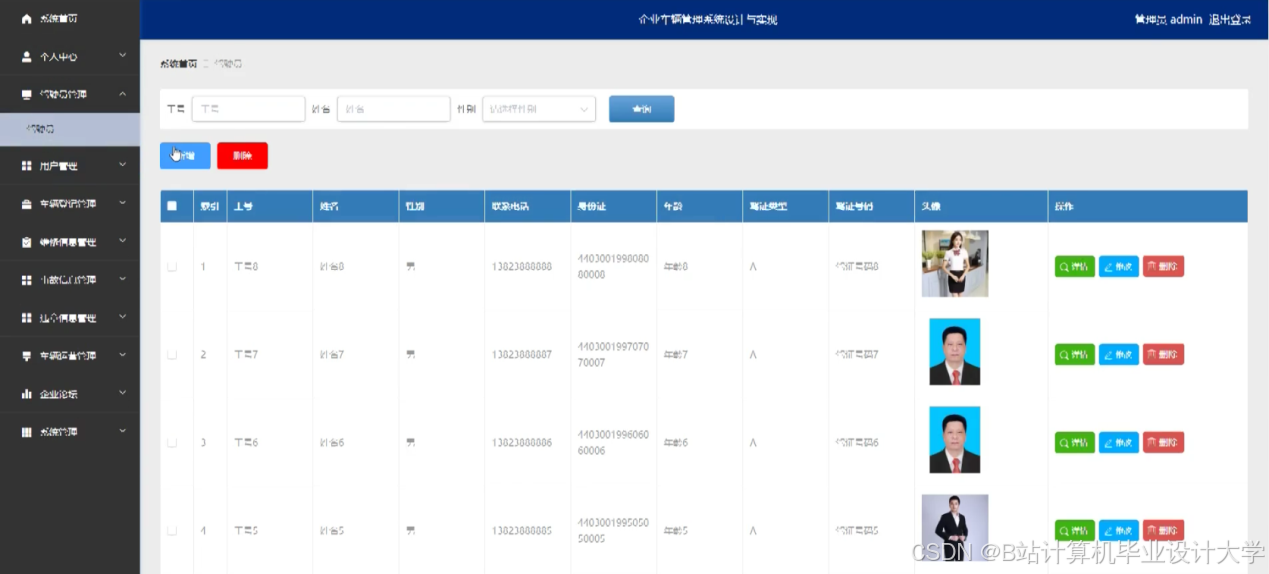The height and width of the screenshot is (574, 1269).
Task: Expand the 系统管理 menu chevron
Action: (122, 431)
